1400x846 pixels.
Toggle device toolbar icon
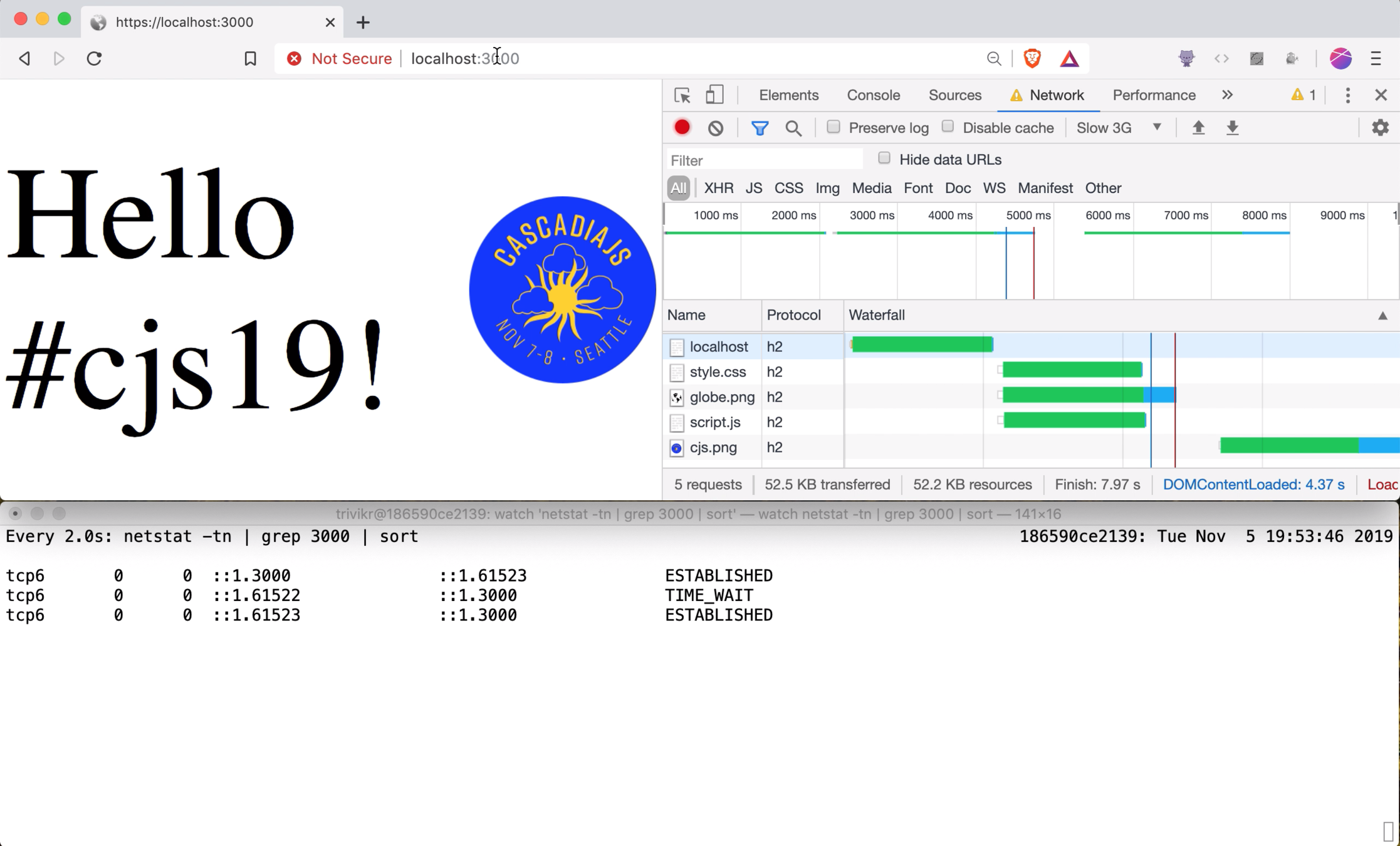(714, 95)
